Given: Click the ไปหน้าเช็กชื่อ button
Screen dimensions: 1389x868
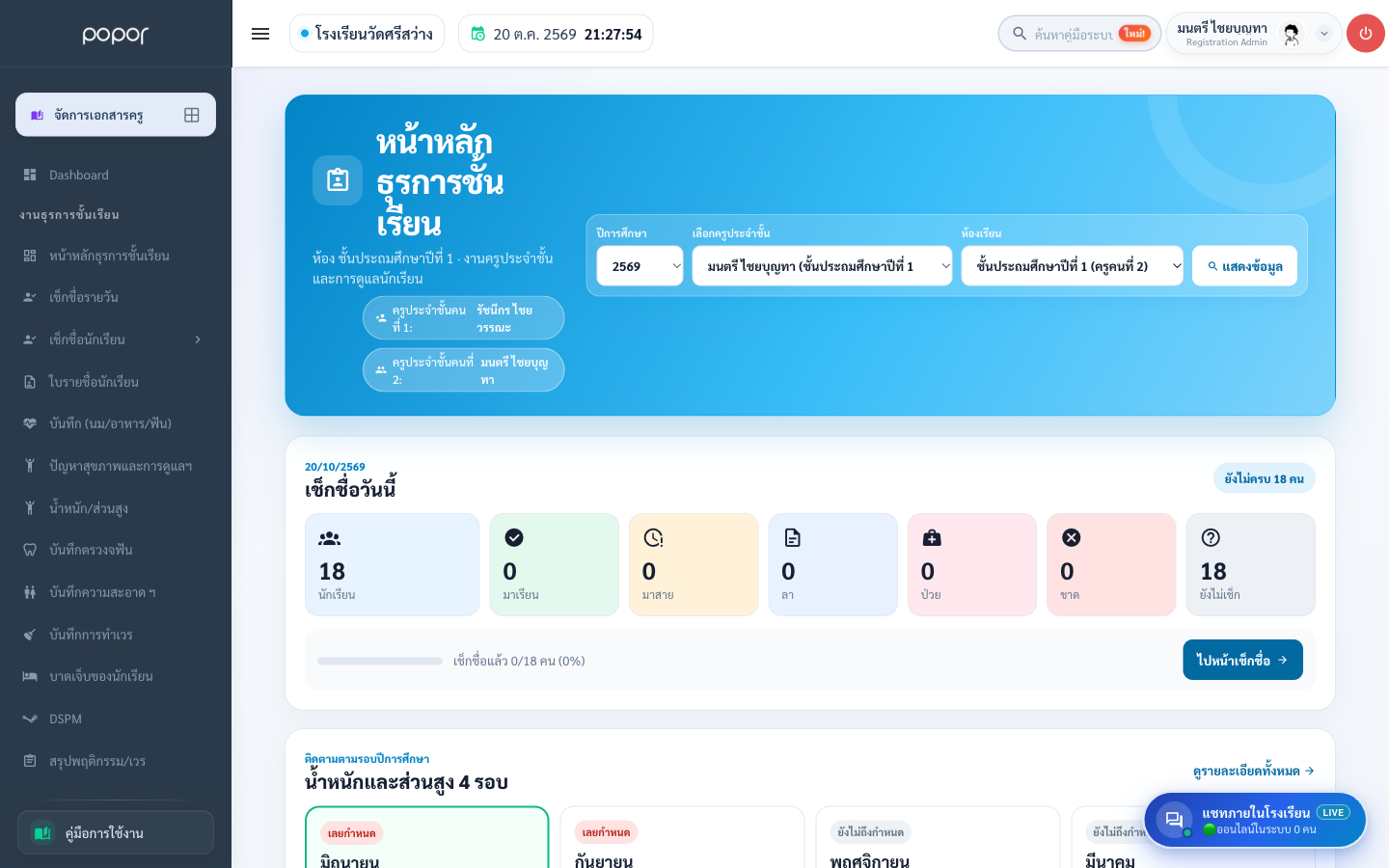Looking at the screenshot, I should tap(1242, 660).
